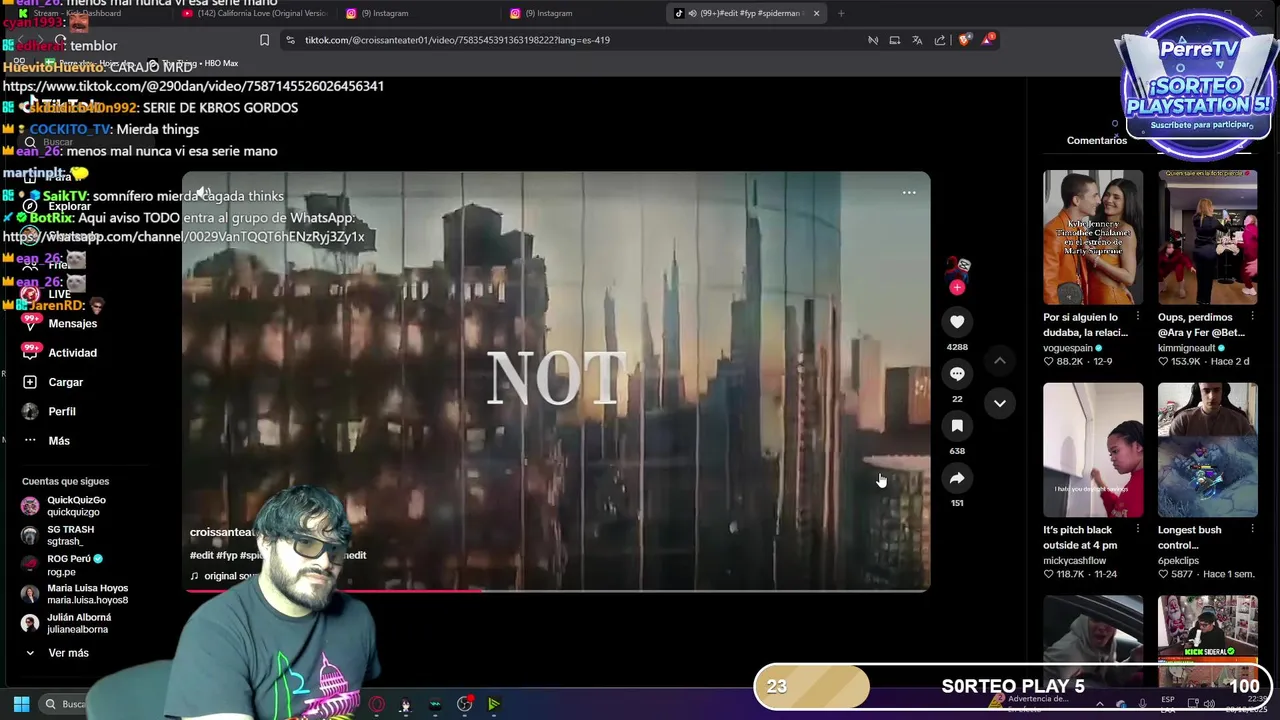Screen dimensions: 1280x720
Task: Seek on the red video progress bar
Action: point(556,590)
